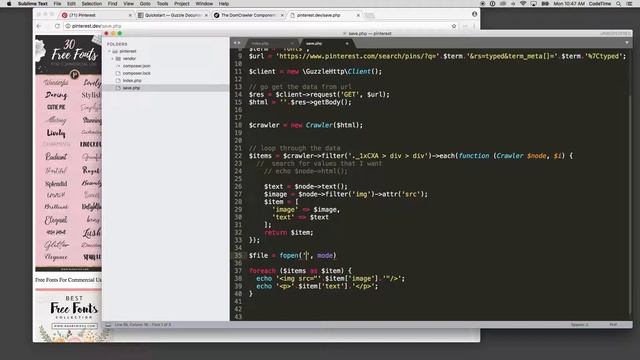Click the CodeTime user name in menu bar
Image resolution: width=640 pixels, height=360 pixels.
pos(600,4)
